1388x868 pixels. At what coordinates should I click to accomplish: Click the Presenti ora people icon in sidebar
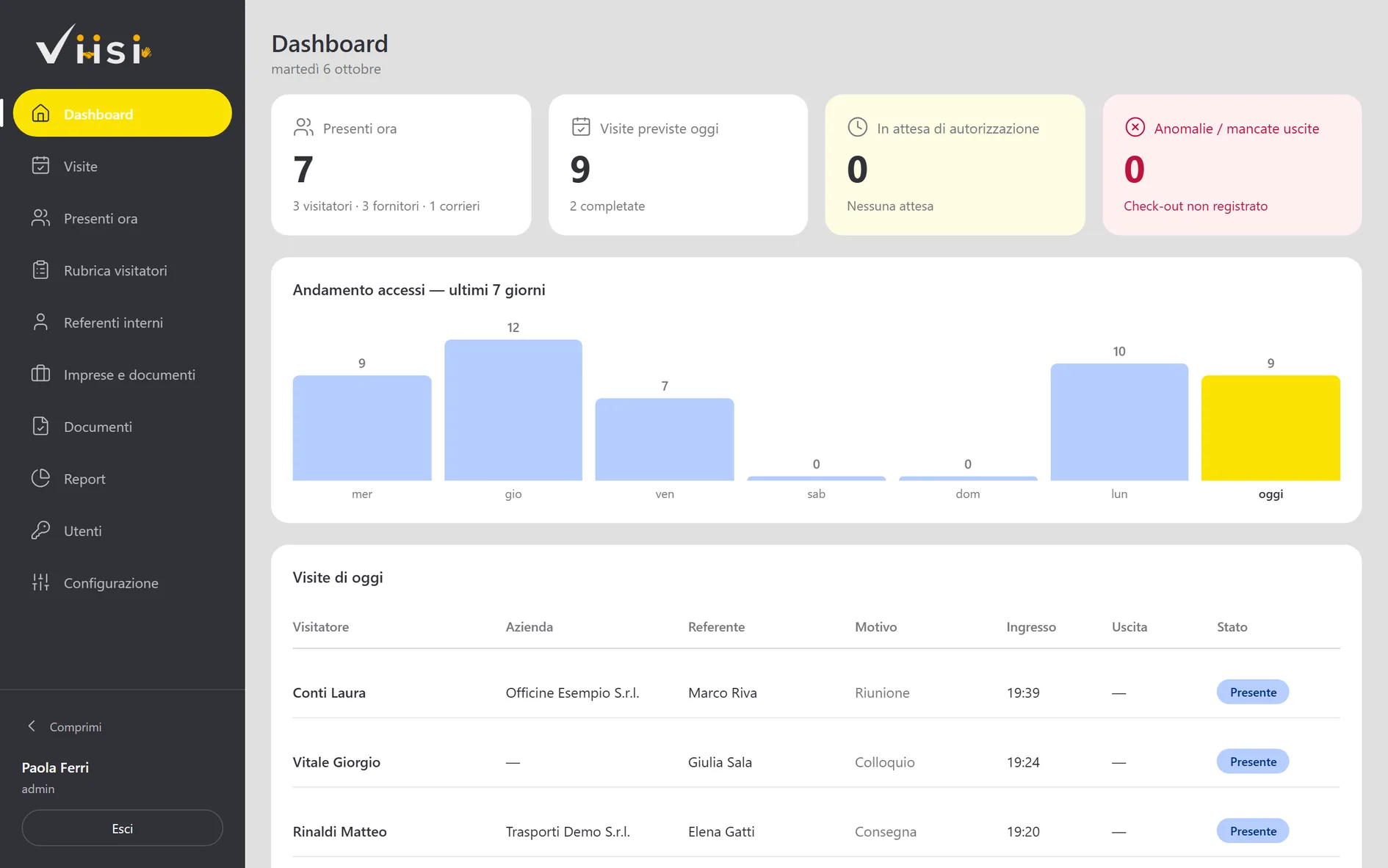[41, 217]
